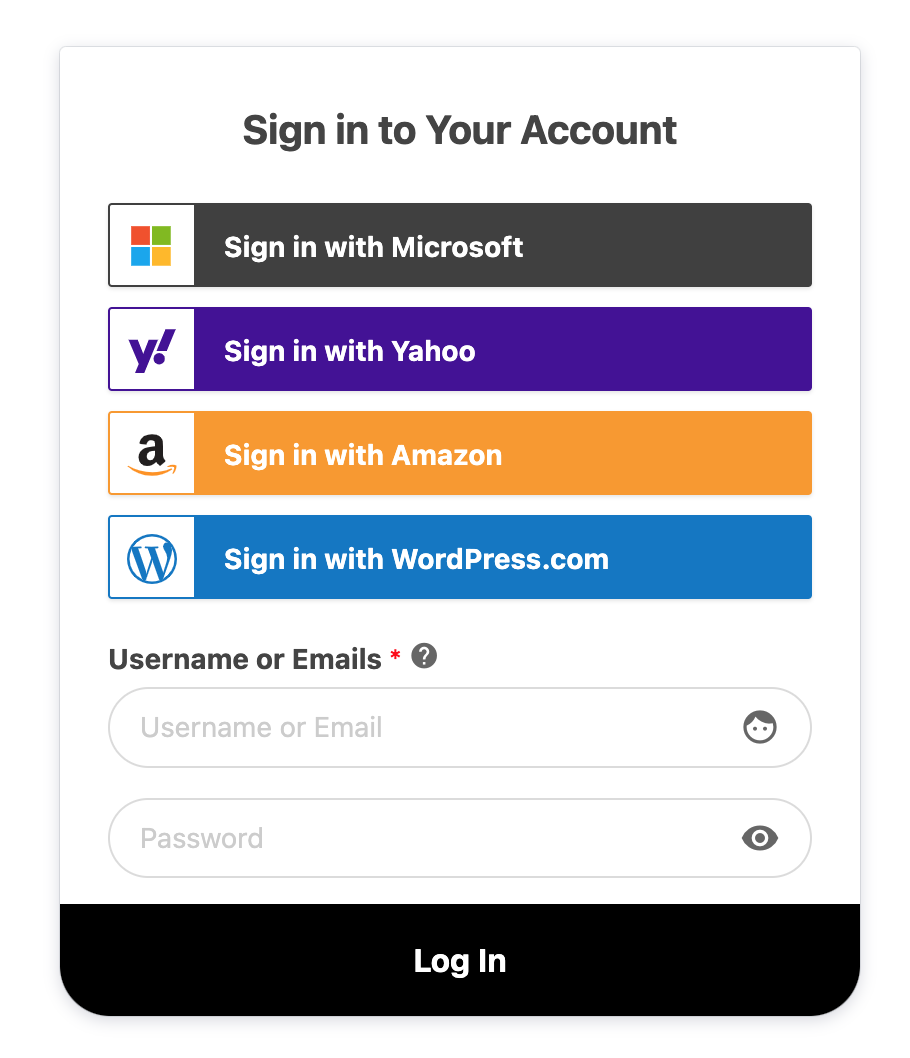Toggle password visibility with the eye icon
Viewport: 910px width, 1058px height.
[760, 838]
